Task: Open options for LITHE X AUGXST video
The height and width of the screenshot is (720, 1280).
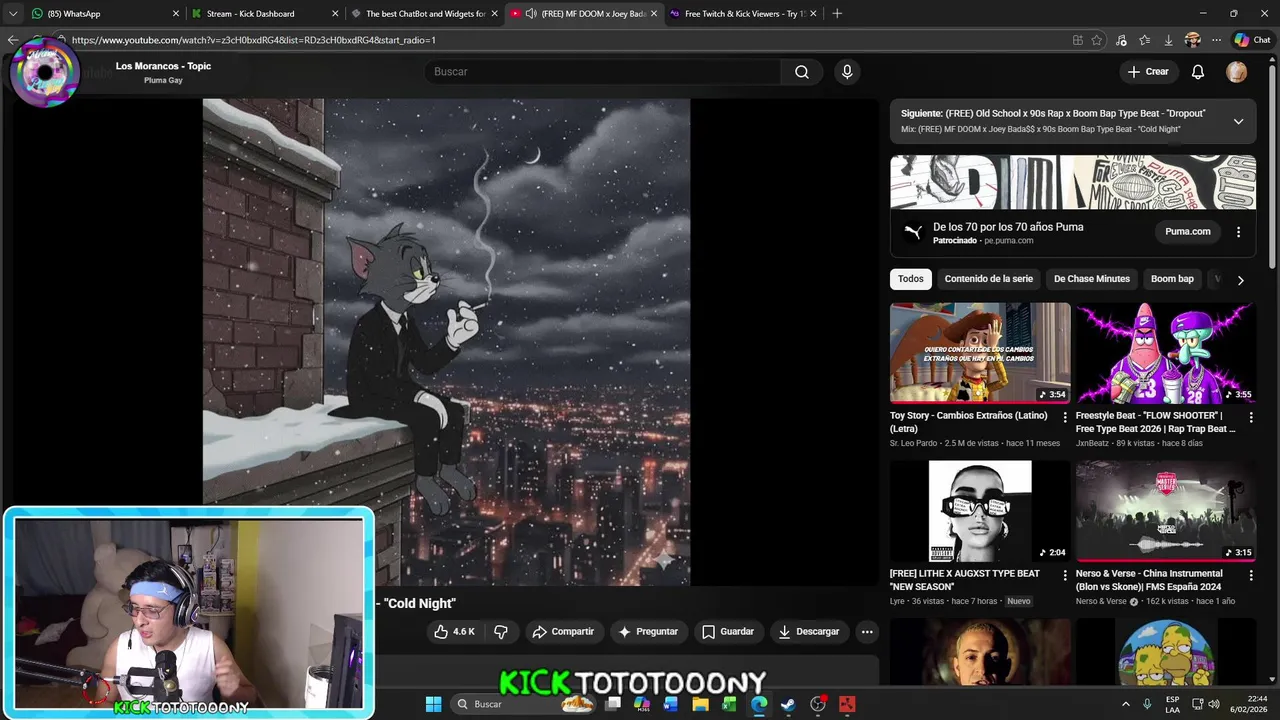Action: tap(1064, 575)
